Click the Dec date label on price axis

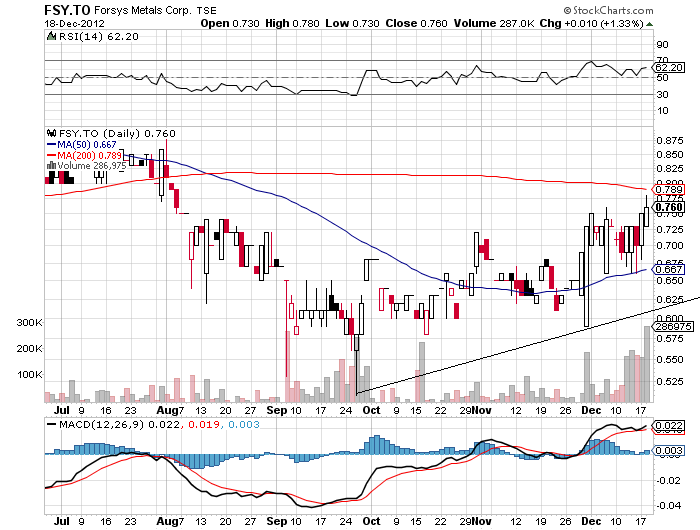[x=592, y=410]
